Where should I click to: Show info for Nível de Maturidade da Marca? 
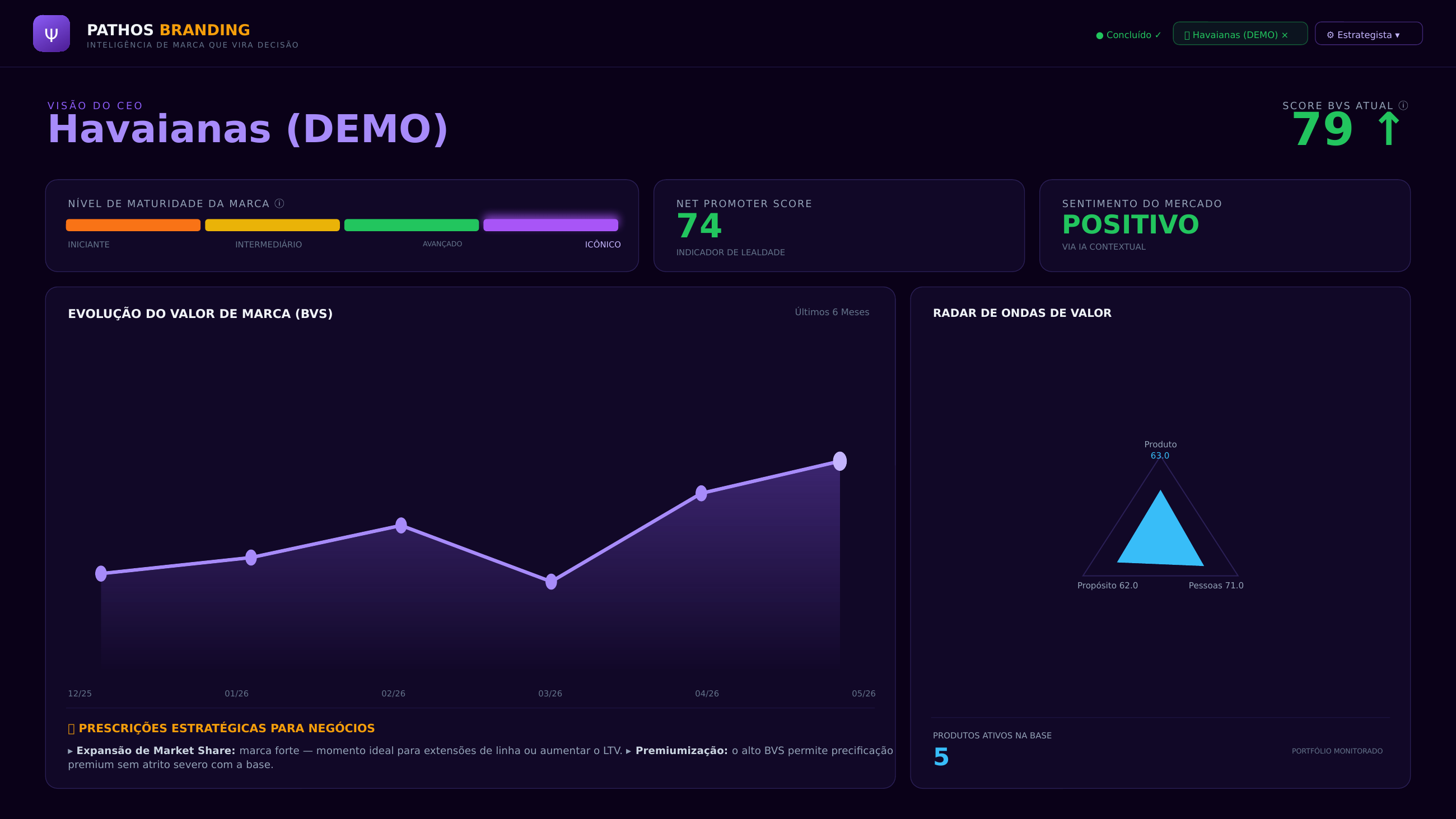point(279,203)
